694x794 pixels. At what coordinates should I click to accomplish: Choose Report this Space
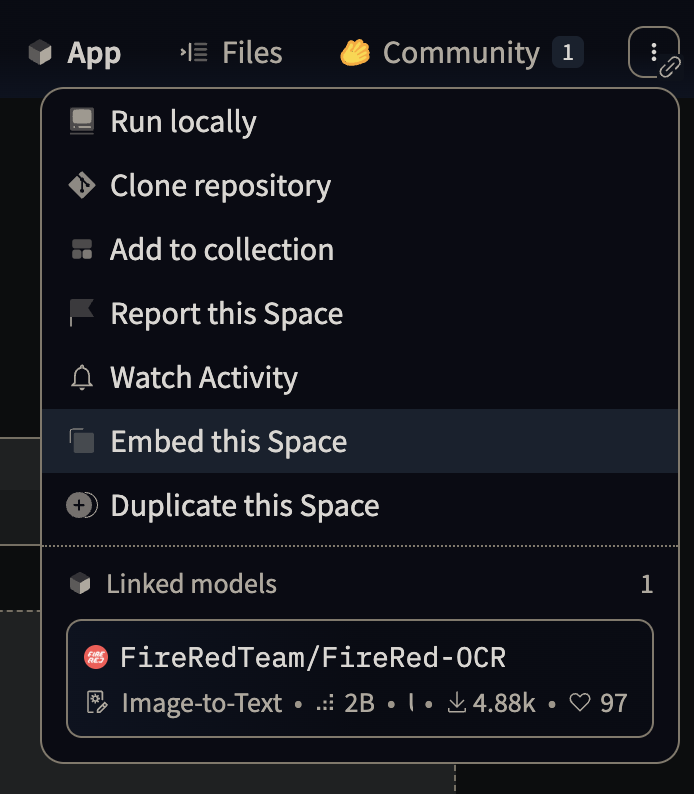226,314
